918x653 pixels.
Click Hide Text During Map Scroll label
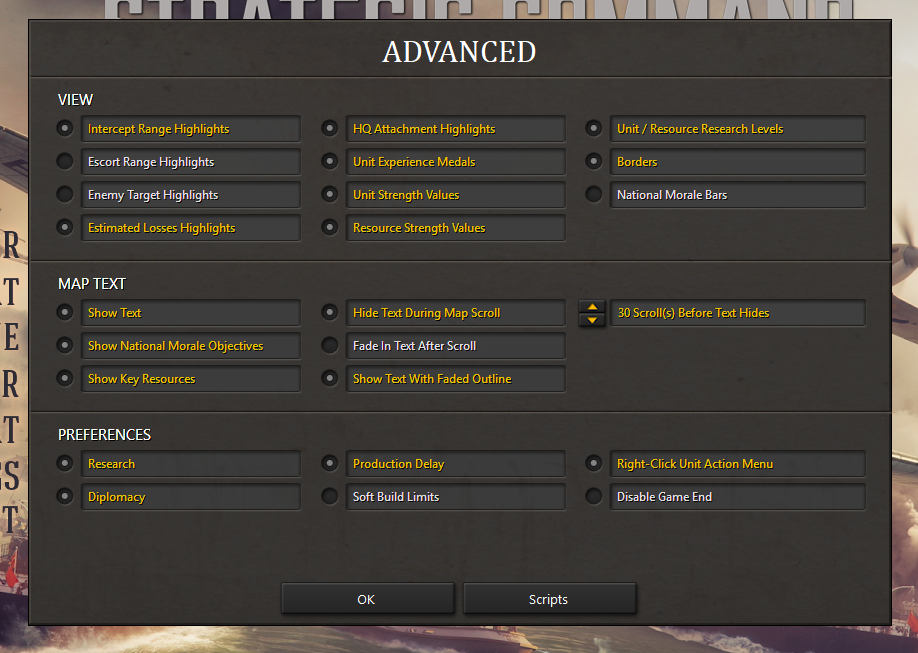click(455, 313)
